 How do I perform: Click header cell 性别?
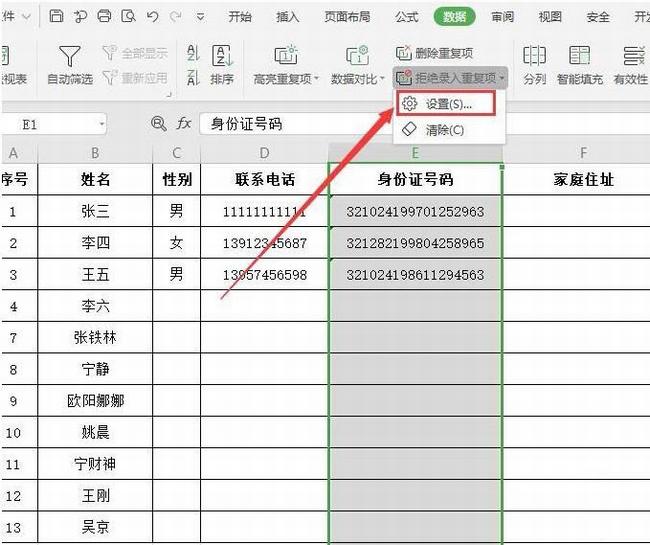point(177,179)
